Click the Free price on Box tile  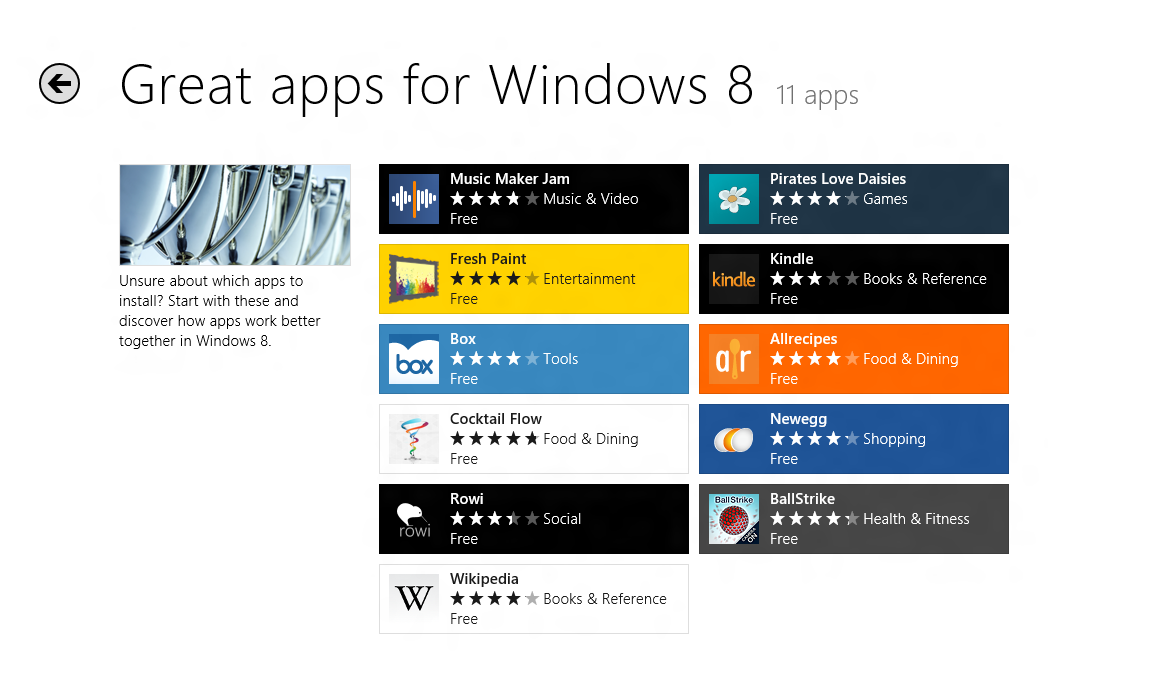[464, 379]
